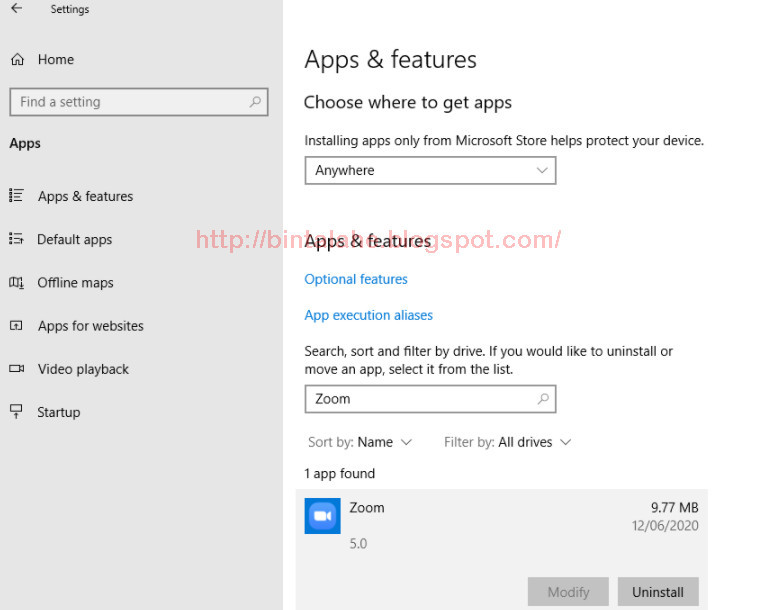Viewport: 758px width, 610px height.
Task: Click the Apps section heading in sidebar
Action: pyautogui.click(x=25, y=144)
